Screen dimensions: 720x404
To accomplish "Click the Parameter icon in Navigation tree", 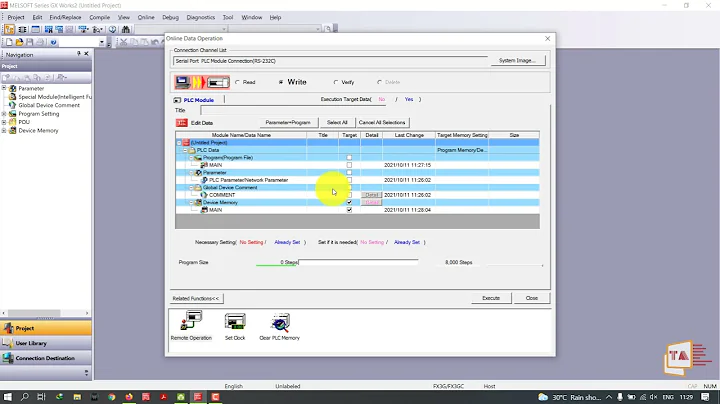I will click(13, 88).
